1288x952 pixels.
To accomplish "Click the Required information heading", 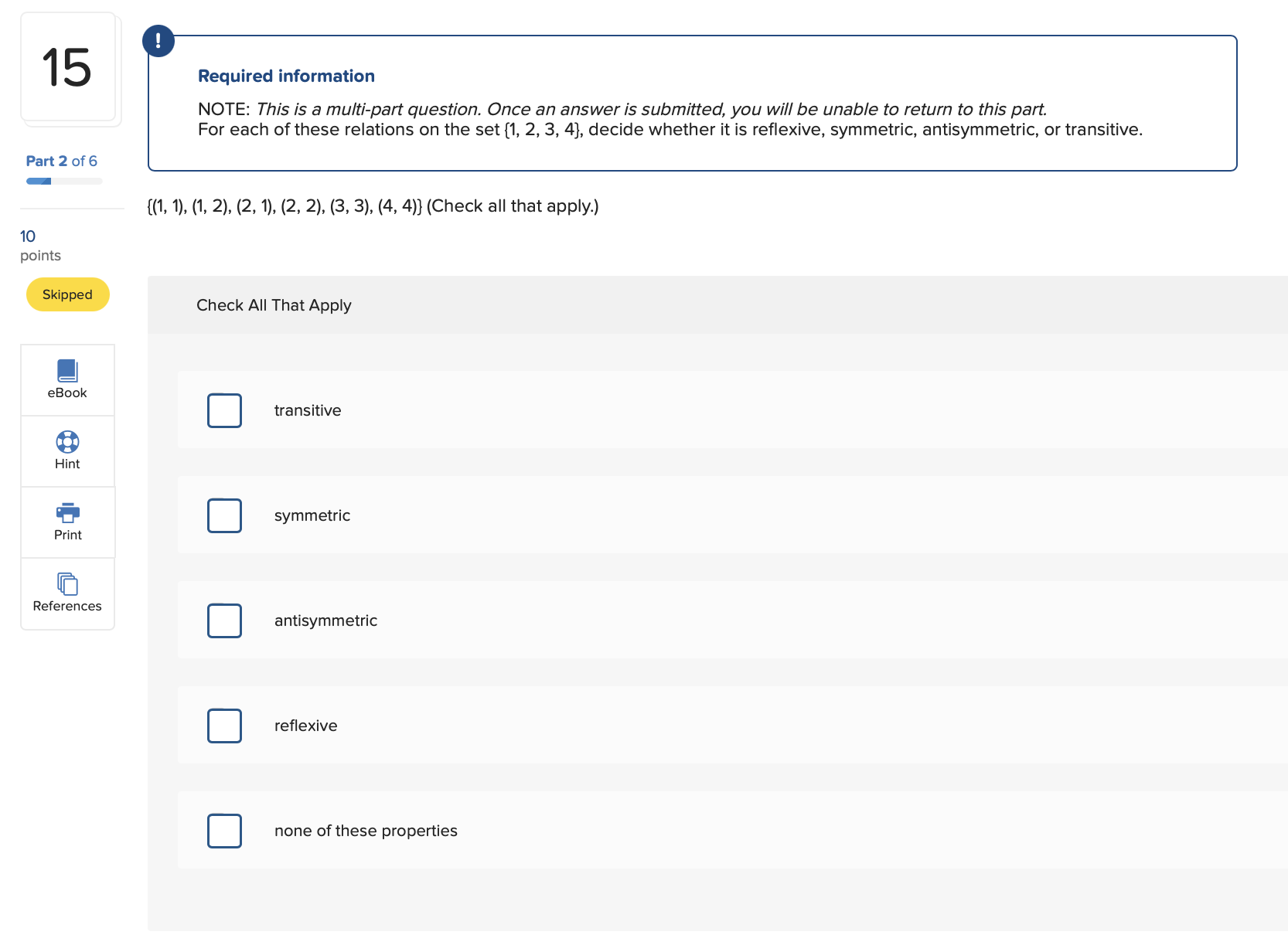I will click(x=286, y=76).
